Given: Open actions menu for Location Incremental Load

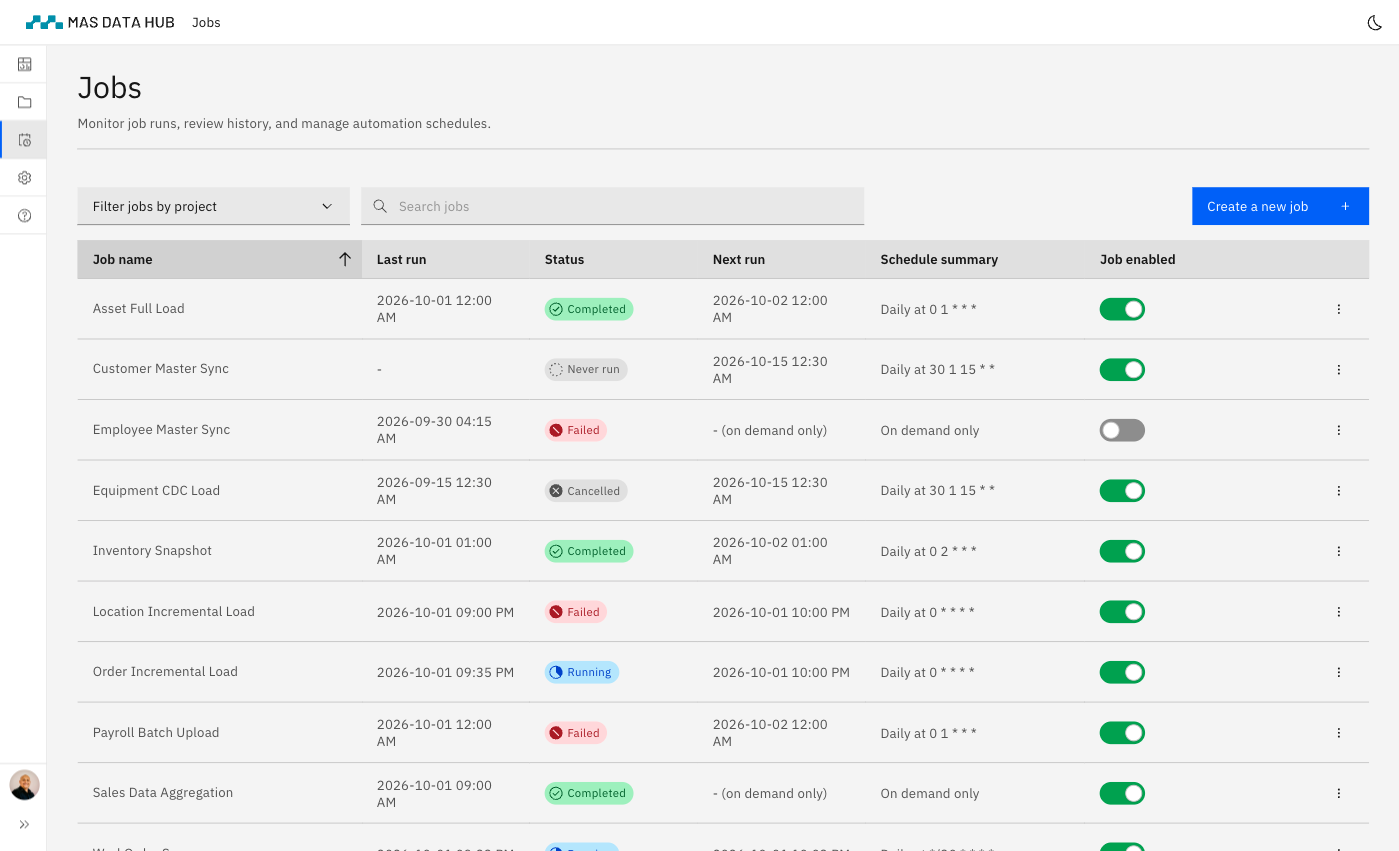Looking at the screenshot, I should point(1339,612).
